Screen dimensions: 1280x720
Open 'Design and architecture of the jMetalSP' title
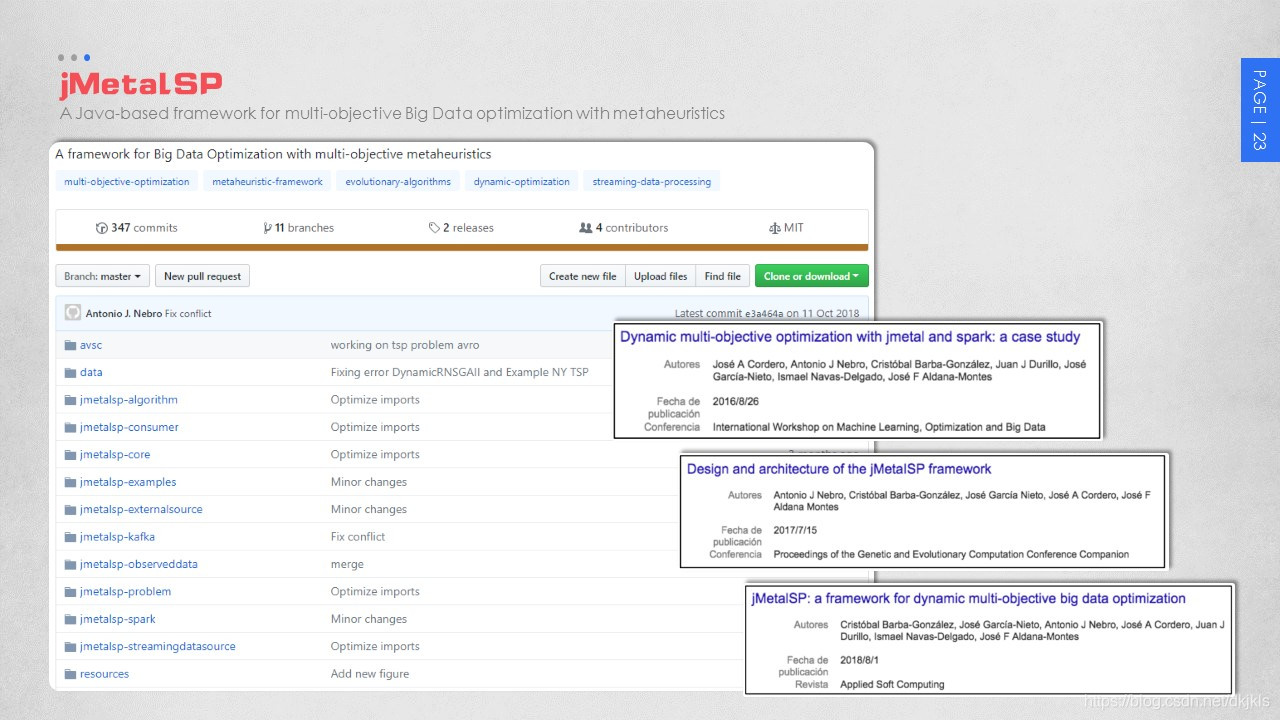coord(839,469)
